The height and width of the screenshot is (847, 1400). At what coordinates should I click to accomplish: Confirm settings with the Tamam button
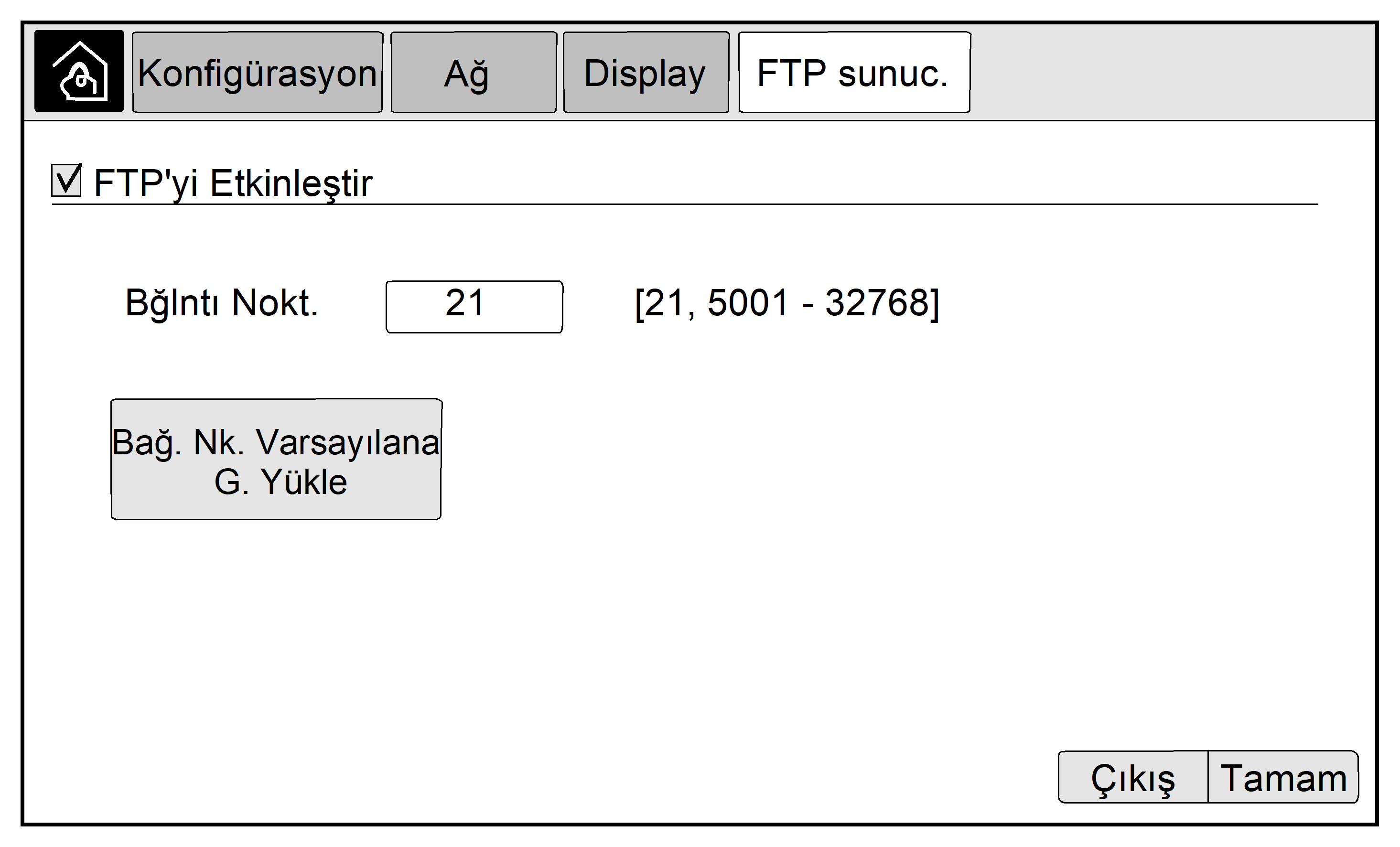[x=1283, y=777]
